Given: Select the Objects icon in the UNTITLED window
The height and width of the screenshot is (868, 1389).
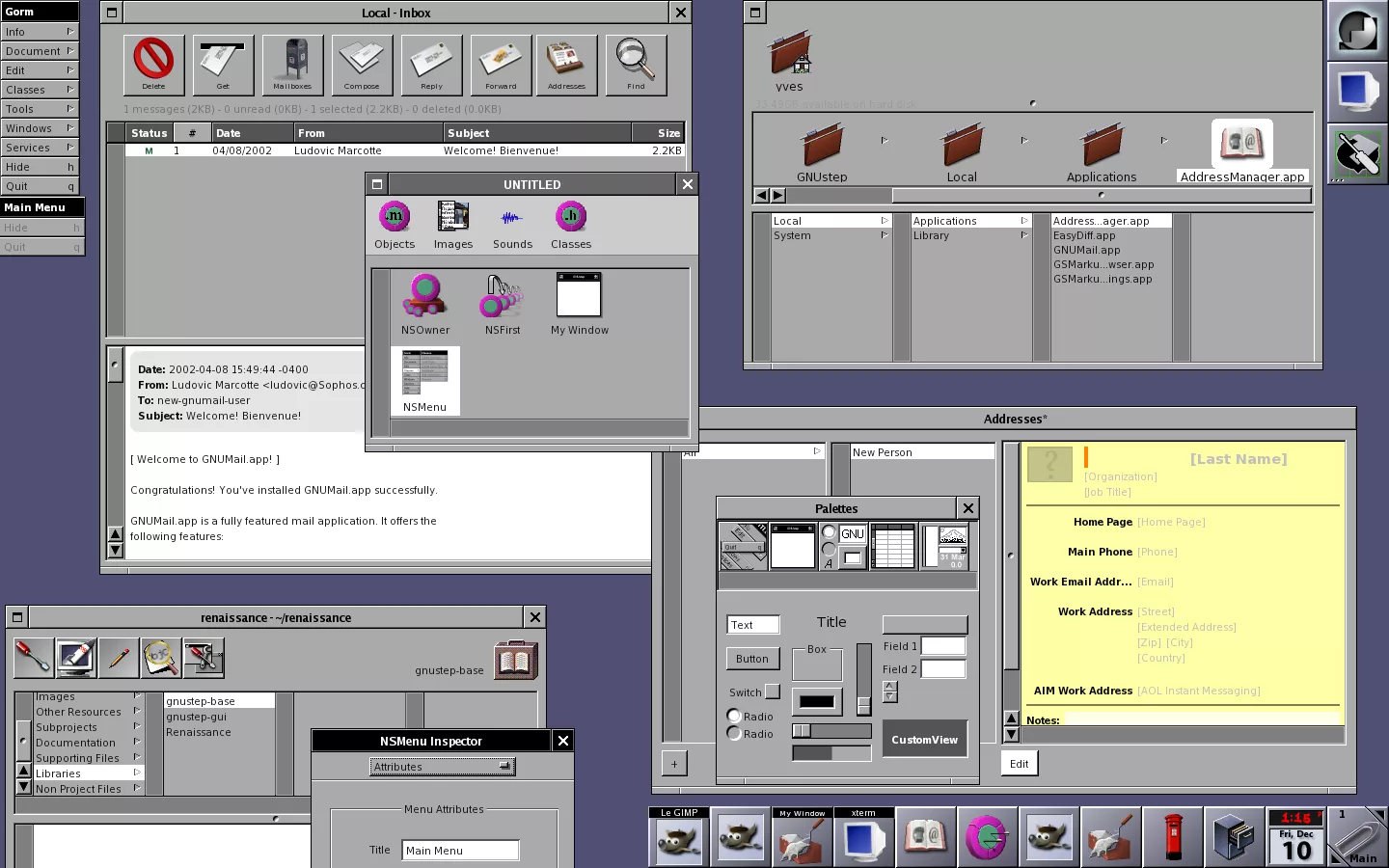Looking at the screenshot, I should pos(395,217).
